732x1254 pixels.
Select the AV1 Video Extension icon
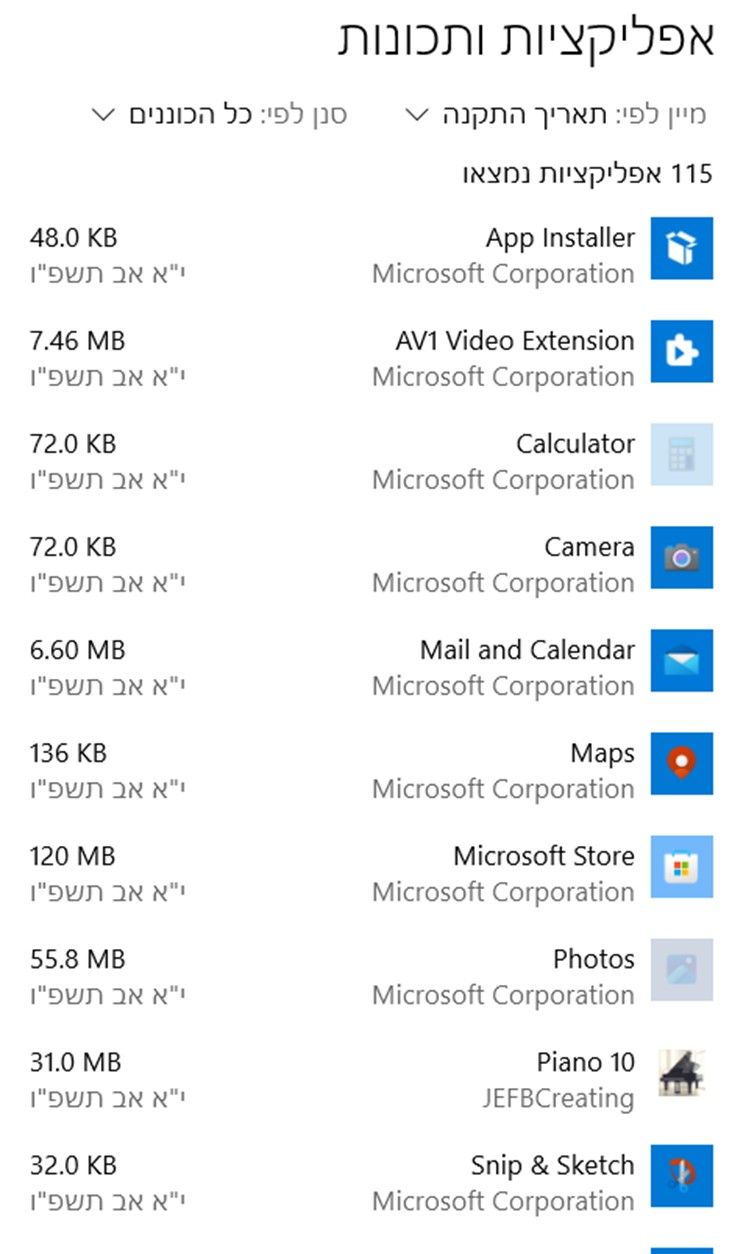click(x=682, y=351)
